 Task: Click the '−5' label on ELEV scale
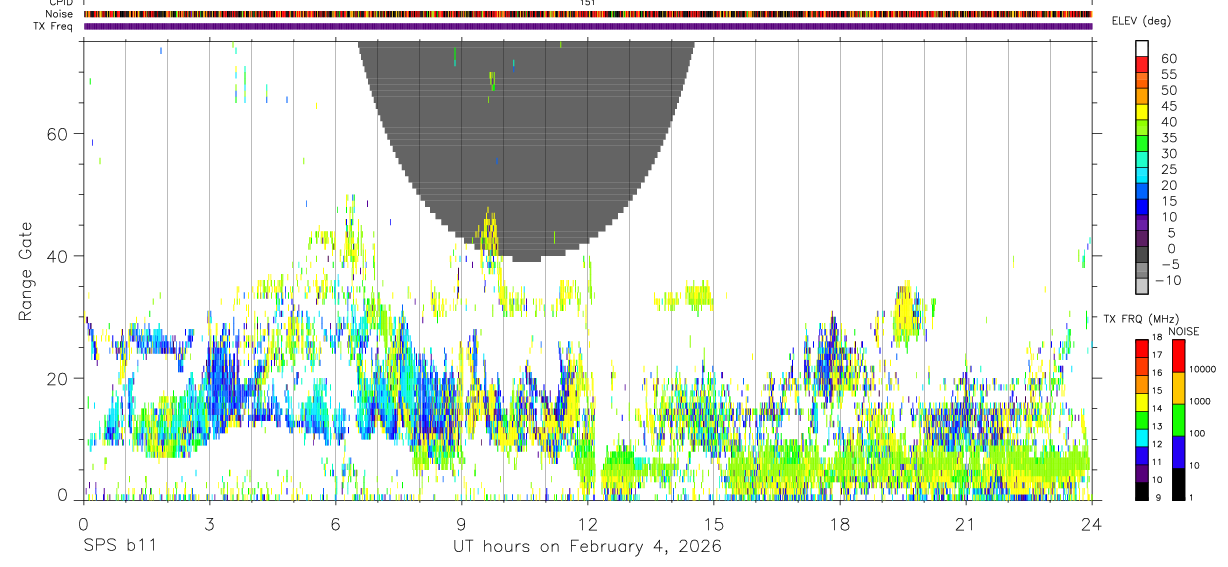(x=1169, y=264)
